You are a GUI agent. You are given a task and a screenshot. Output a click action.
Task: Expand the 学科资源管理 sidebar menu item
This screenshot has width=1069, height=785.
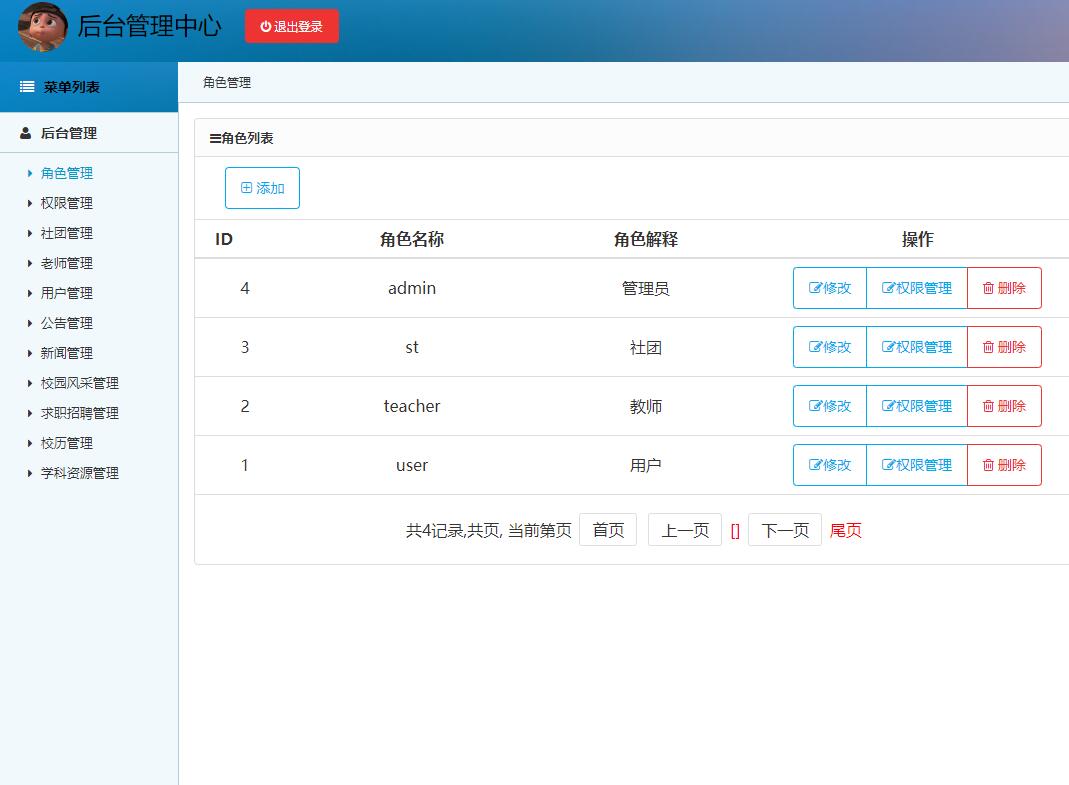pyautogui.click(x=82, y=473)
